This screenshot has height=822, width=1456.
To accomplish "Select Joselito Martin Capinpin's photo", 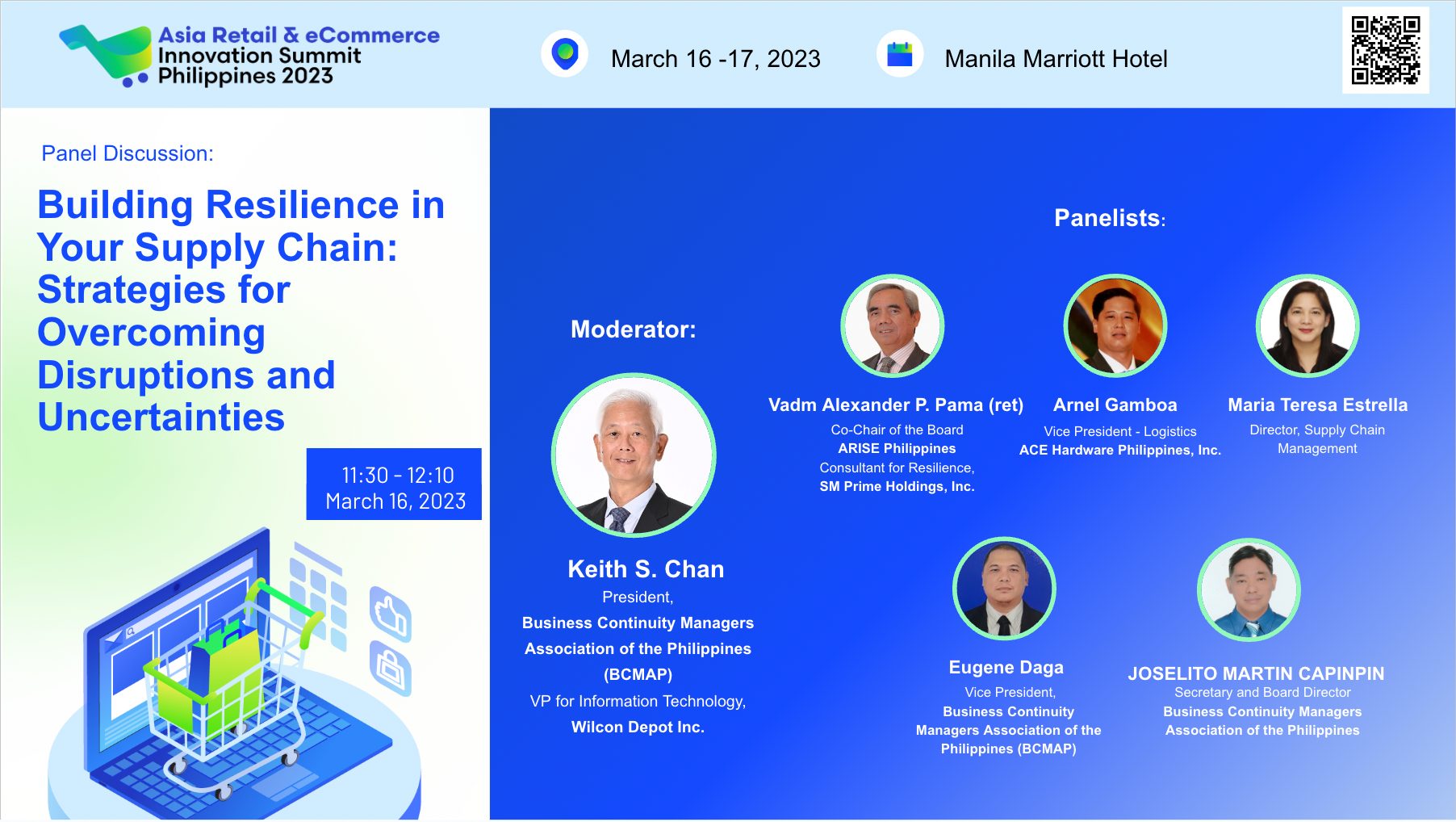I will (x=1249, y=589).
